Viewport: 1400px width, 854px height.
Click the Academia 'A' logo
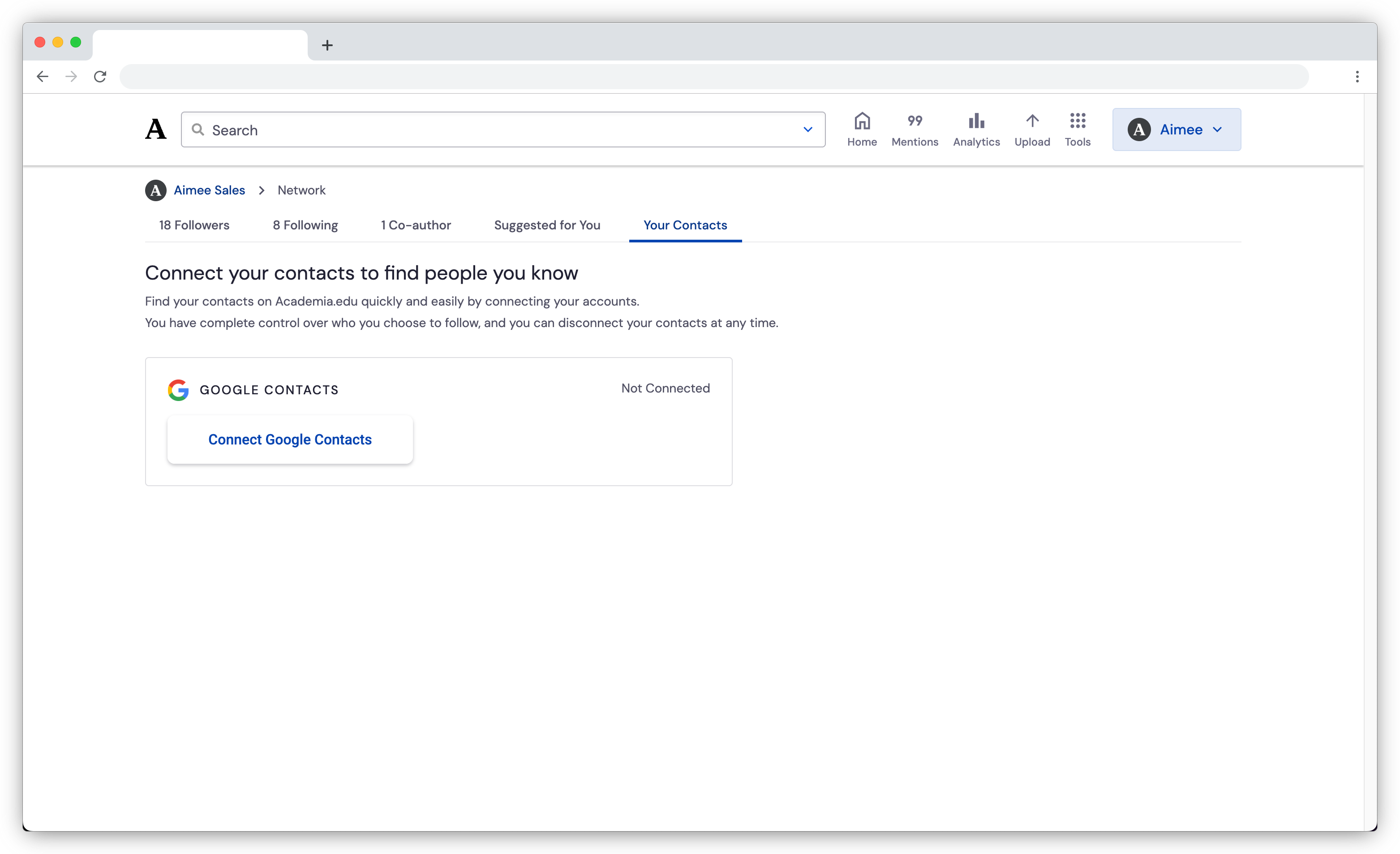coord(156,129)
